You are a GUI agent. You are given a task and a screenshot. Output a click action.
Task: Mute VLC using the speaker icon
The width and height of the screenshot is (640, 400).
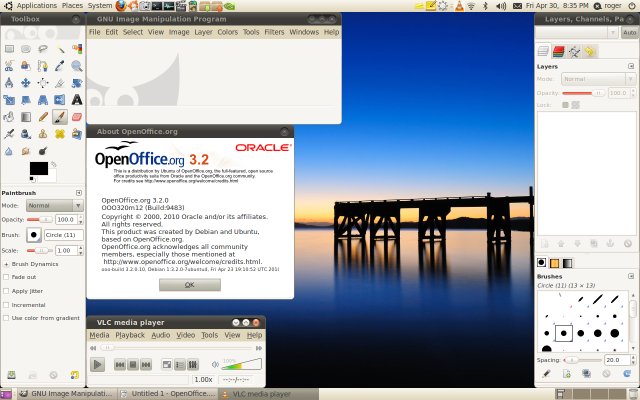[x=213, y=365]
